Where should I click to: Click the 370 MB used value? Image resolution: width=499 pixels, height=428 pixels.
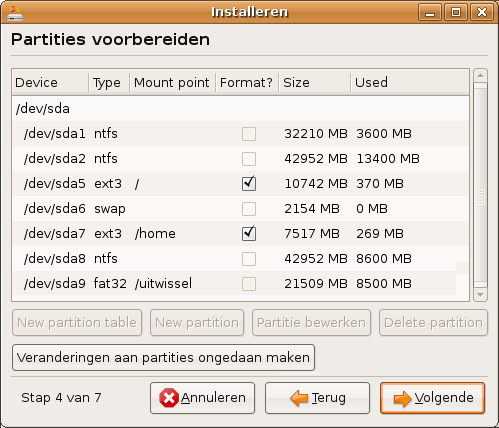[x=380, y=184]
